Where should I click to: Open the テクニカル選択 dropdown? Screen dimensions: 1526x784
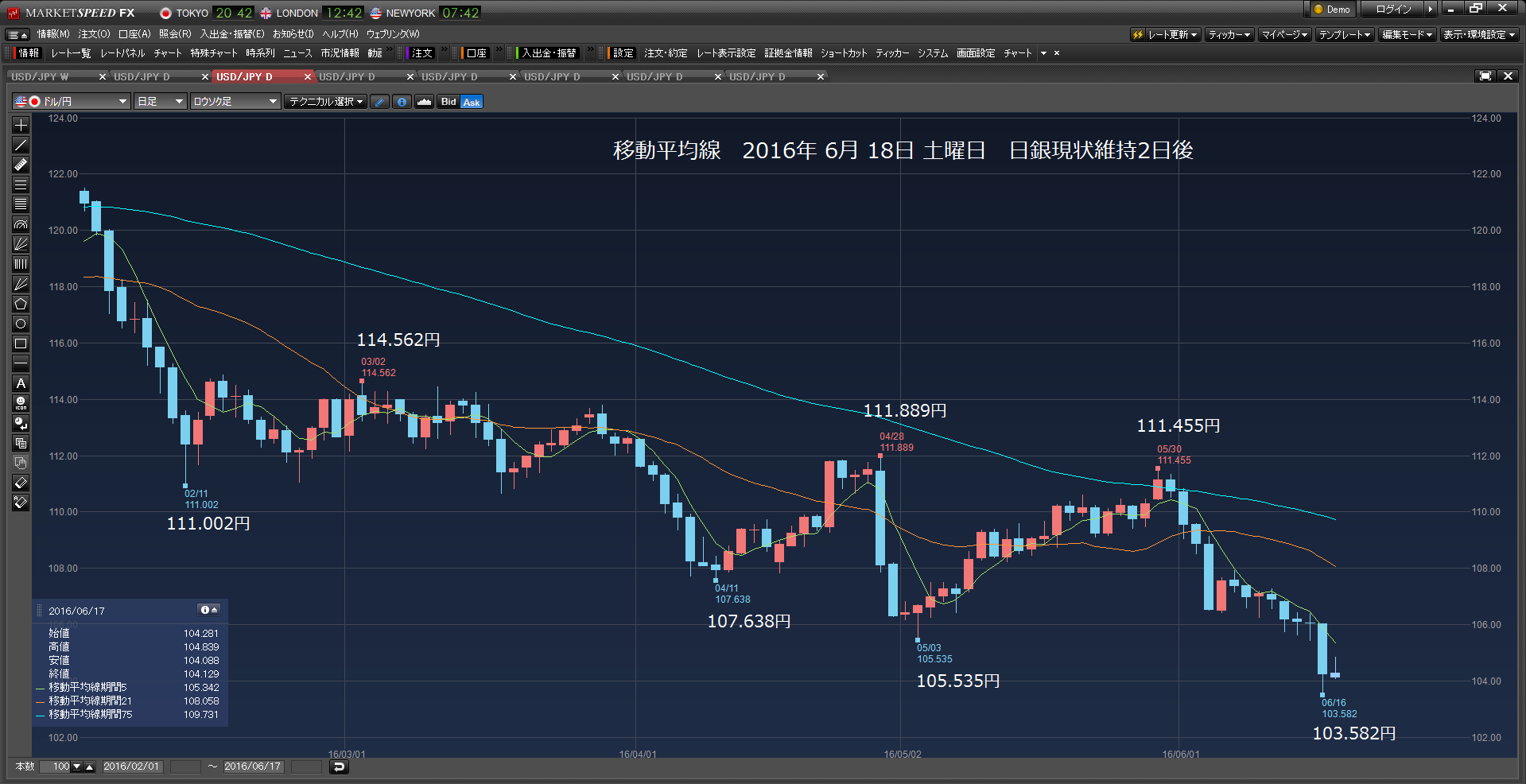click(x=326, y=102)
